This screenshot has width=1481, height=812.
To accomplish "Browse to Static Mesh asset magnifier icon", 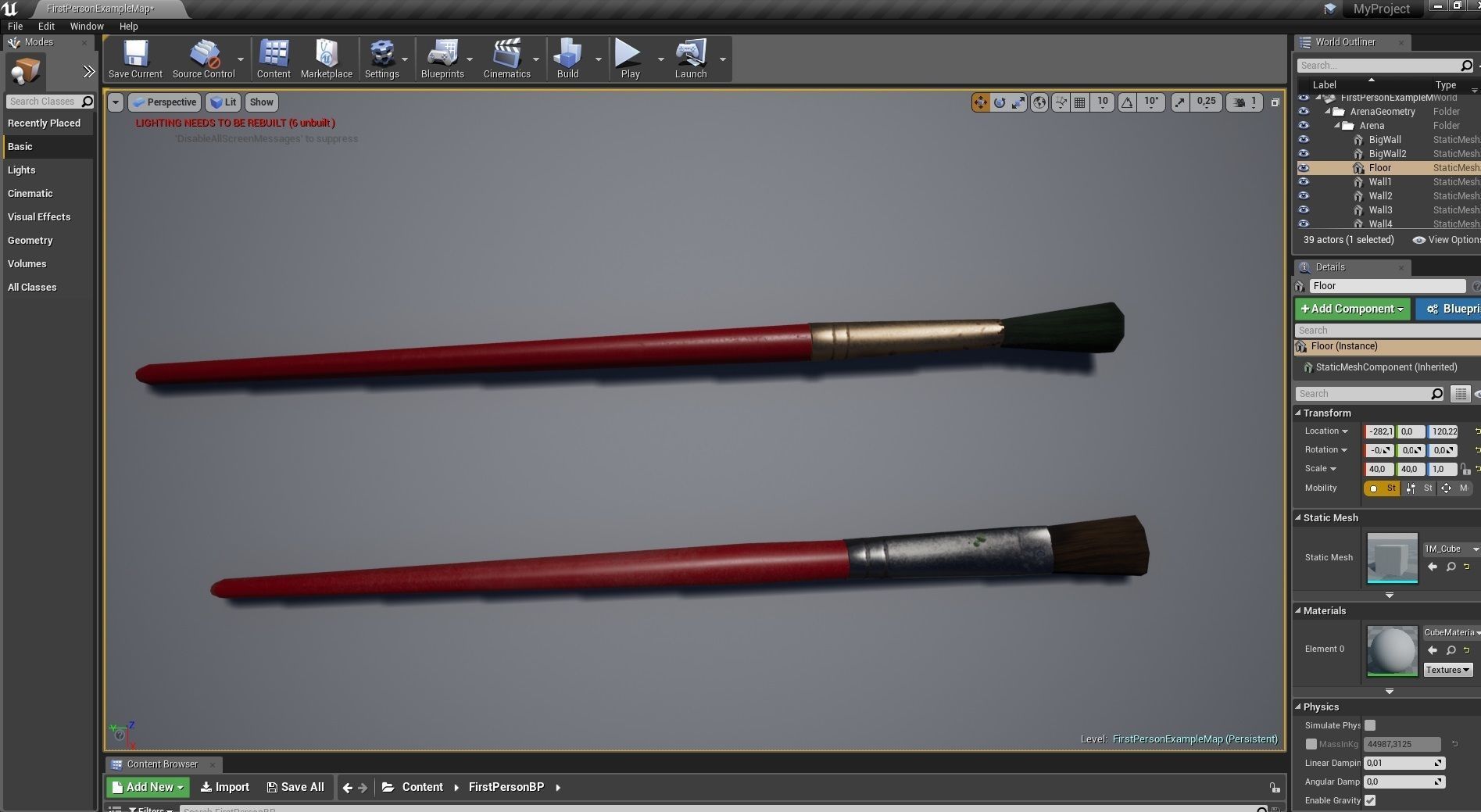I will (1451, 567).
